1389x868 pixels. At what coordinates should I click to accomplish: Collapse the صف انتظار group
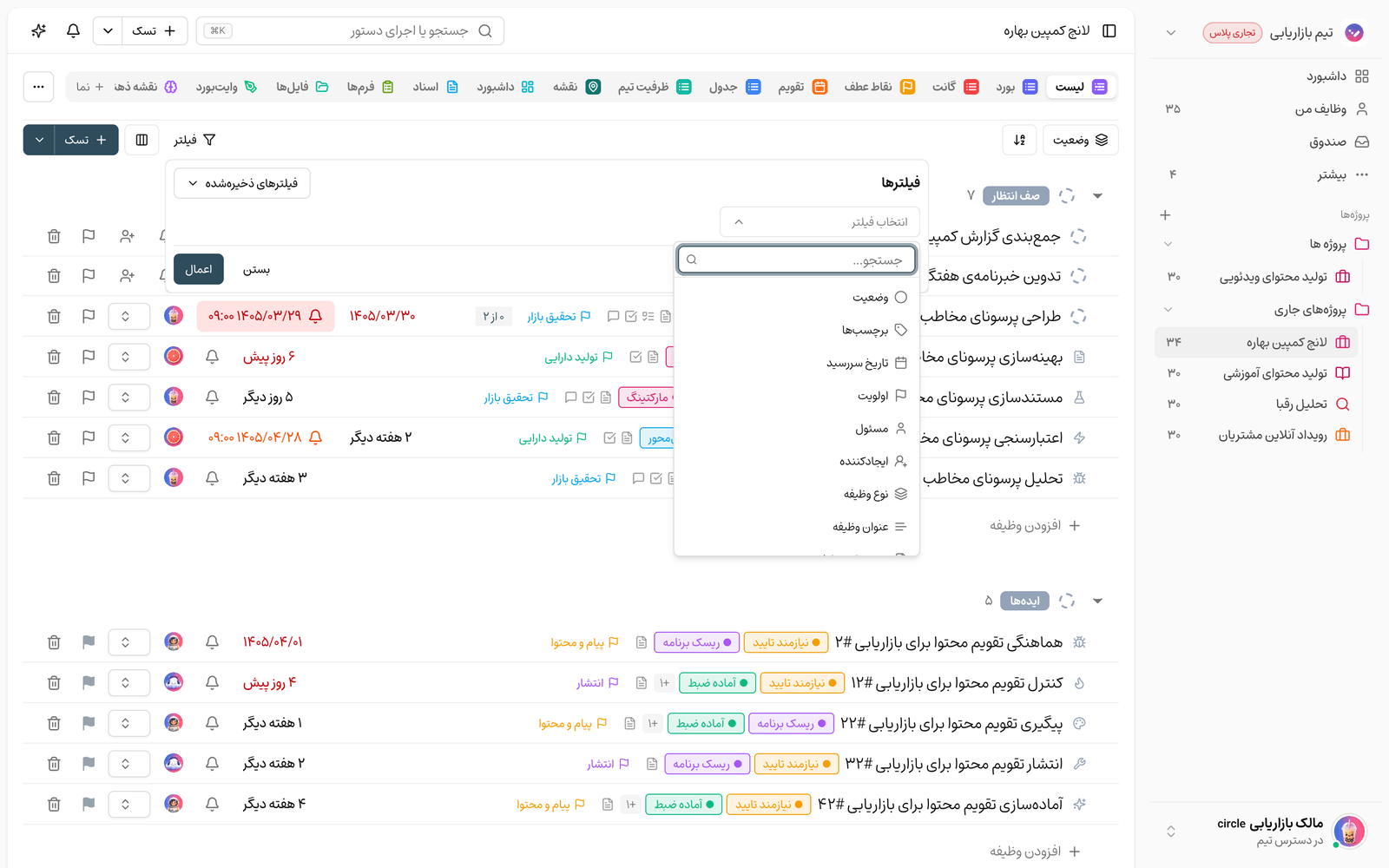coord(1097,196)
